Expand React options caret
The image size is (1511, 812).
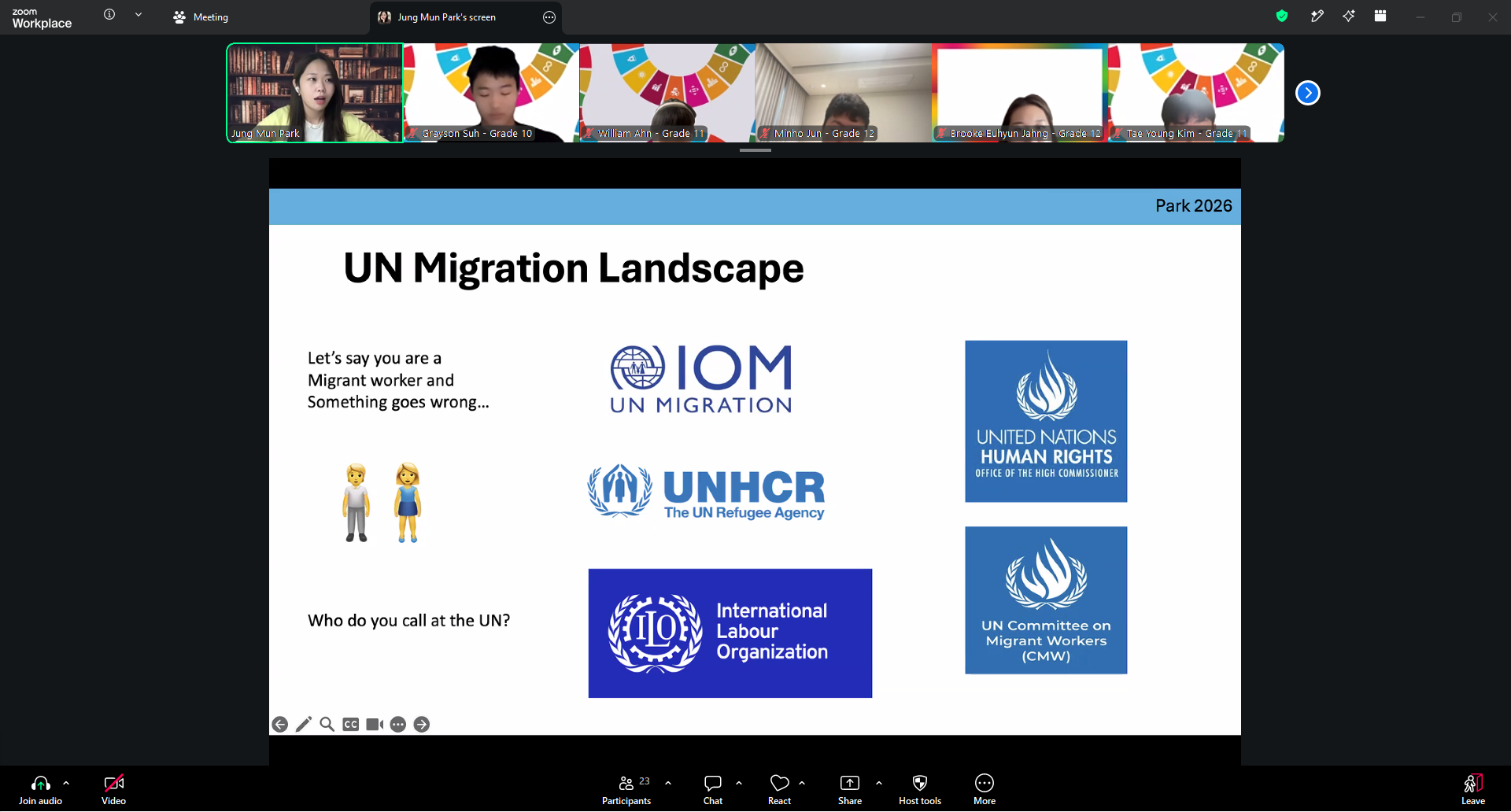[x=802, y=783]
